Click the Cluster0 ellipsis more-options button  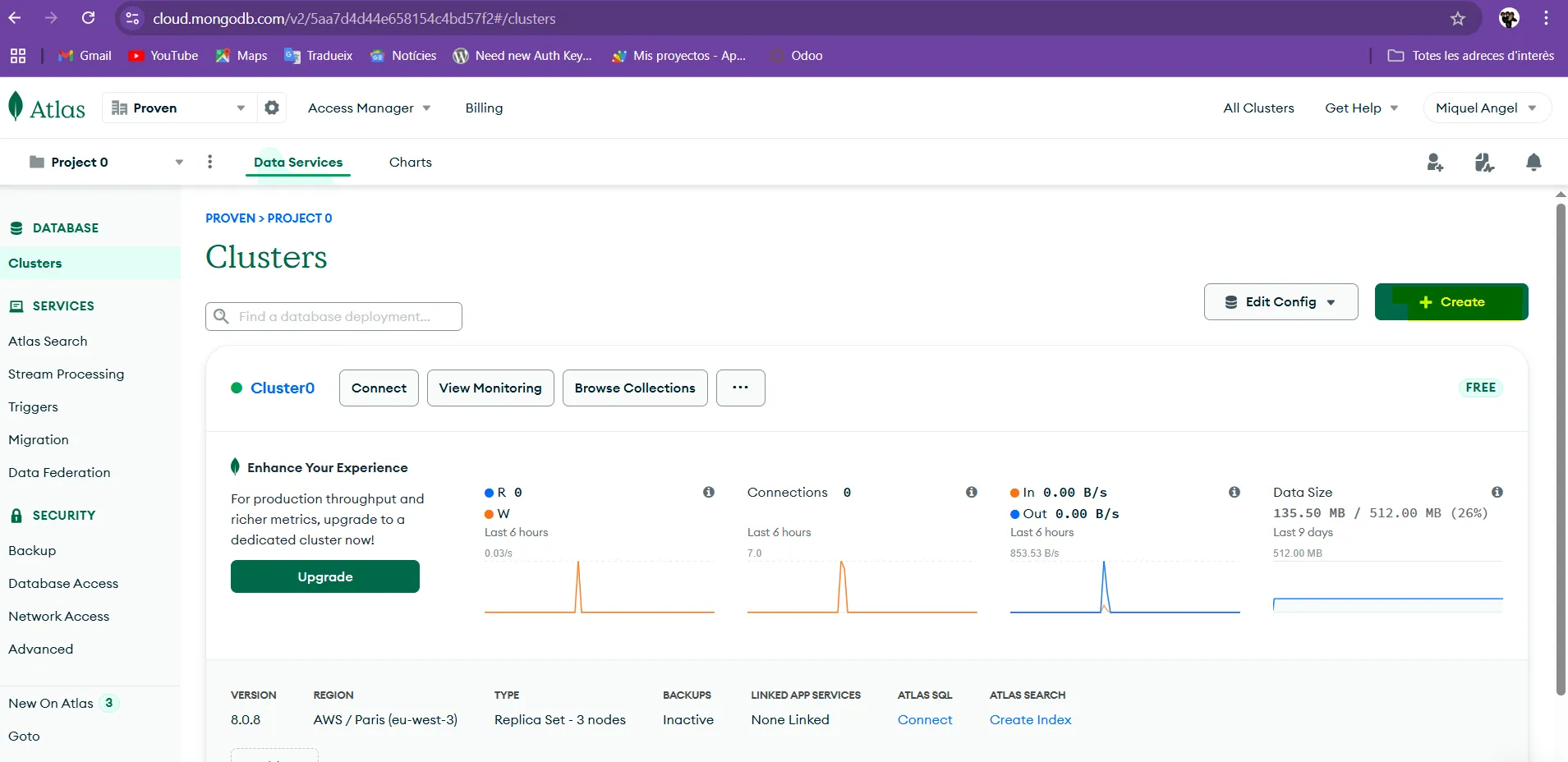pyautogui.click(x=740, y=388)
